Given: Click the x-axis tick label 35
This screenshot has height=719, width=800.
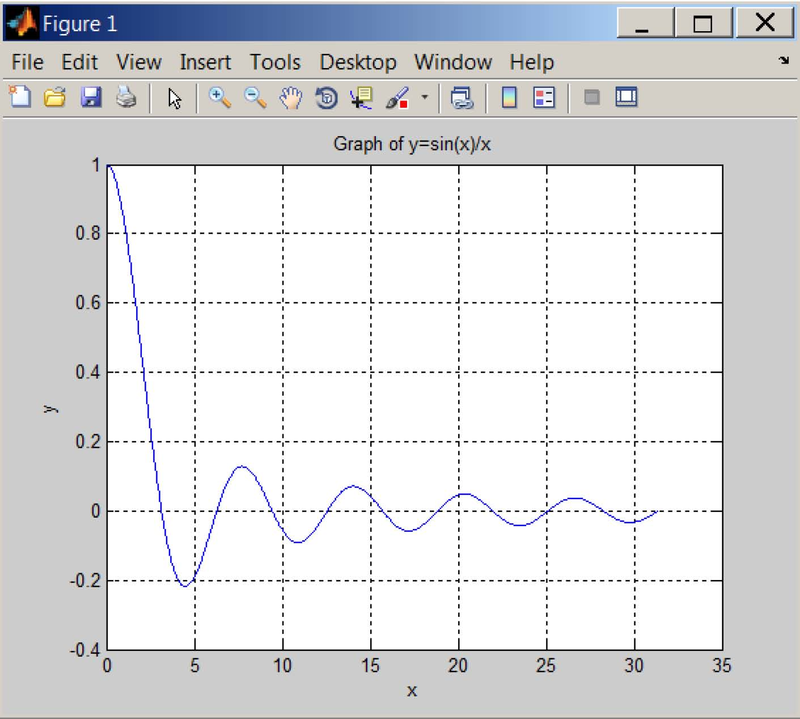Looking at the screenshot, I should (x=722, y=665).
